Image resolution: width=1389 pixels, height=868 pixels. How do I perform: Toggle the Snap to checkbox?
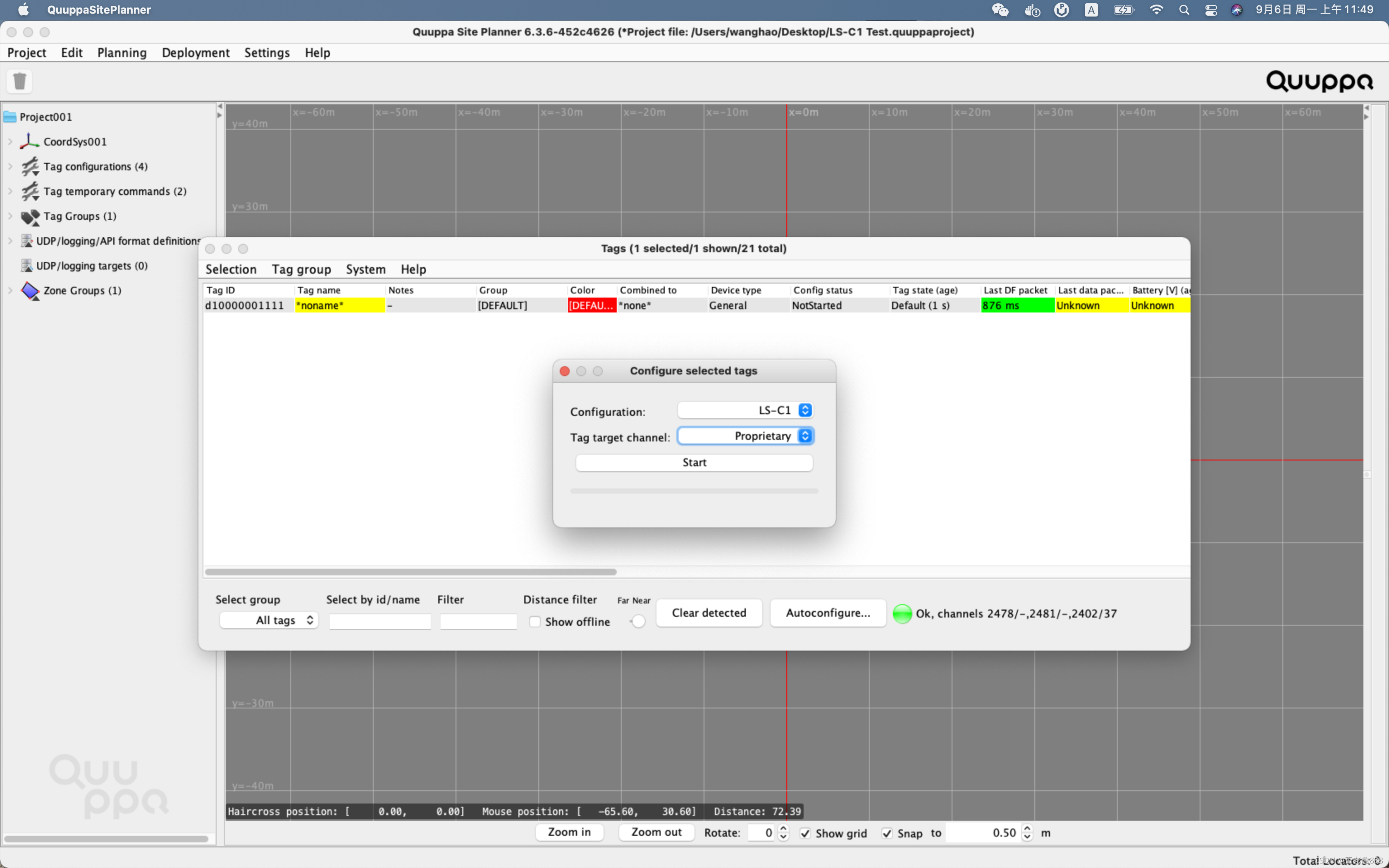[888, 833]
